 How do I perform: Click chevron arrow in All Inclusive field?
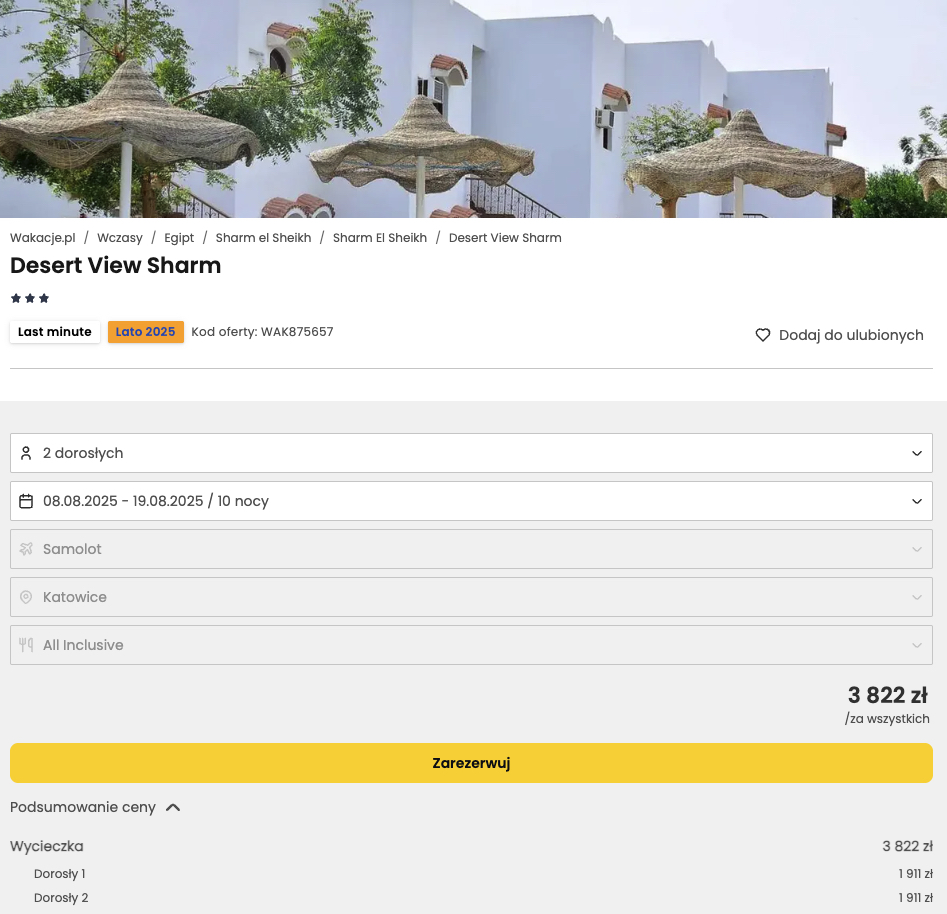point(917,645)
